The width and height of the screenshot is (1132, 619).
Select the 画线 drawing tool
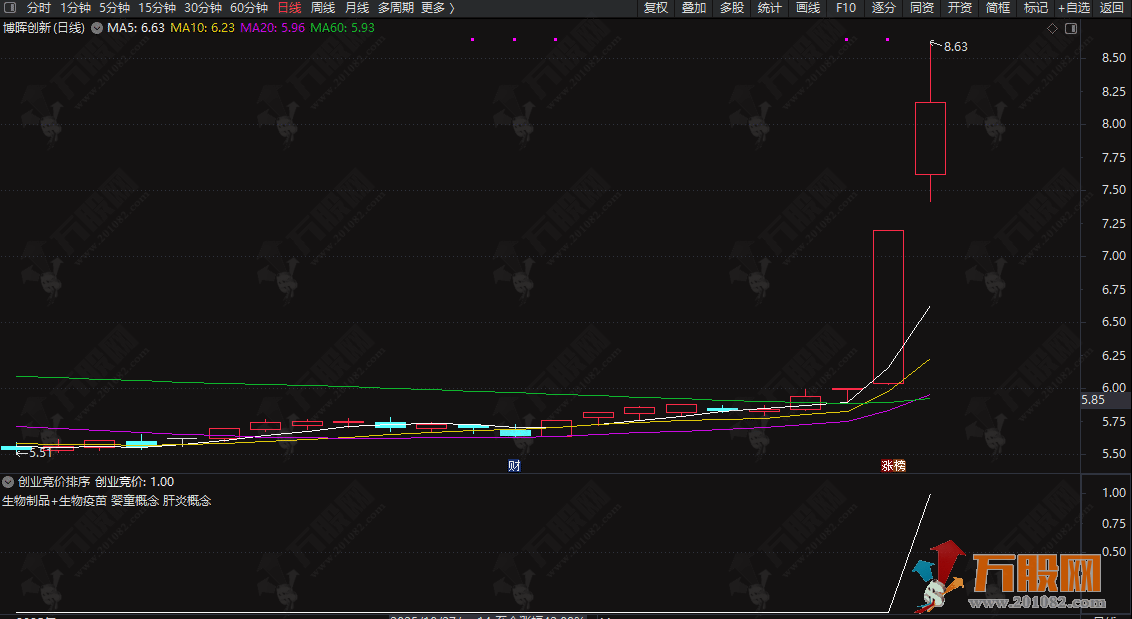[810, 7]
